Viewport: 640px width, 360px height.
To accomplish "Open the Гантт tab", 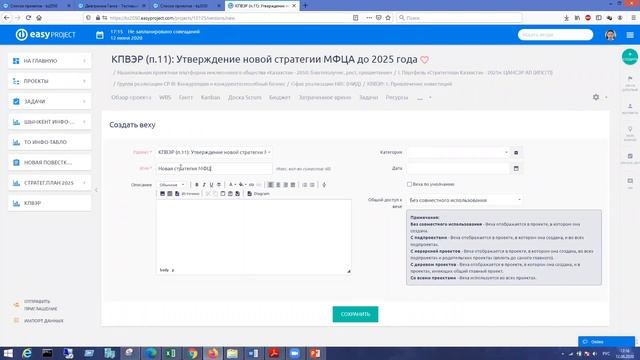I will [186, 98].
